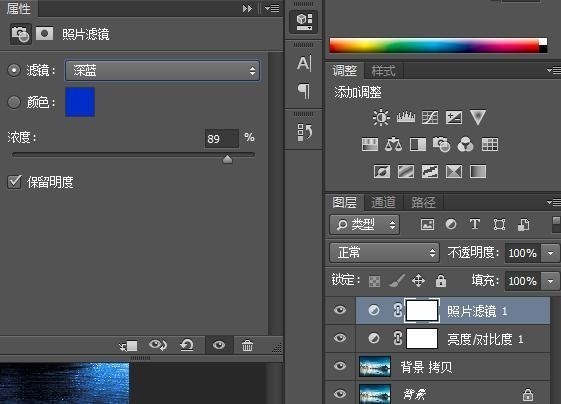The image size is (561, 404).
Task: Switch to the Layers tab
Action: [345, 203]
